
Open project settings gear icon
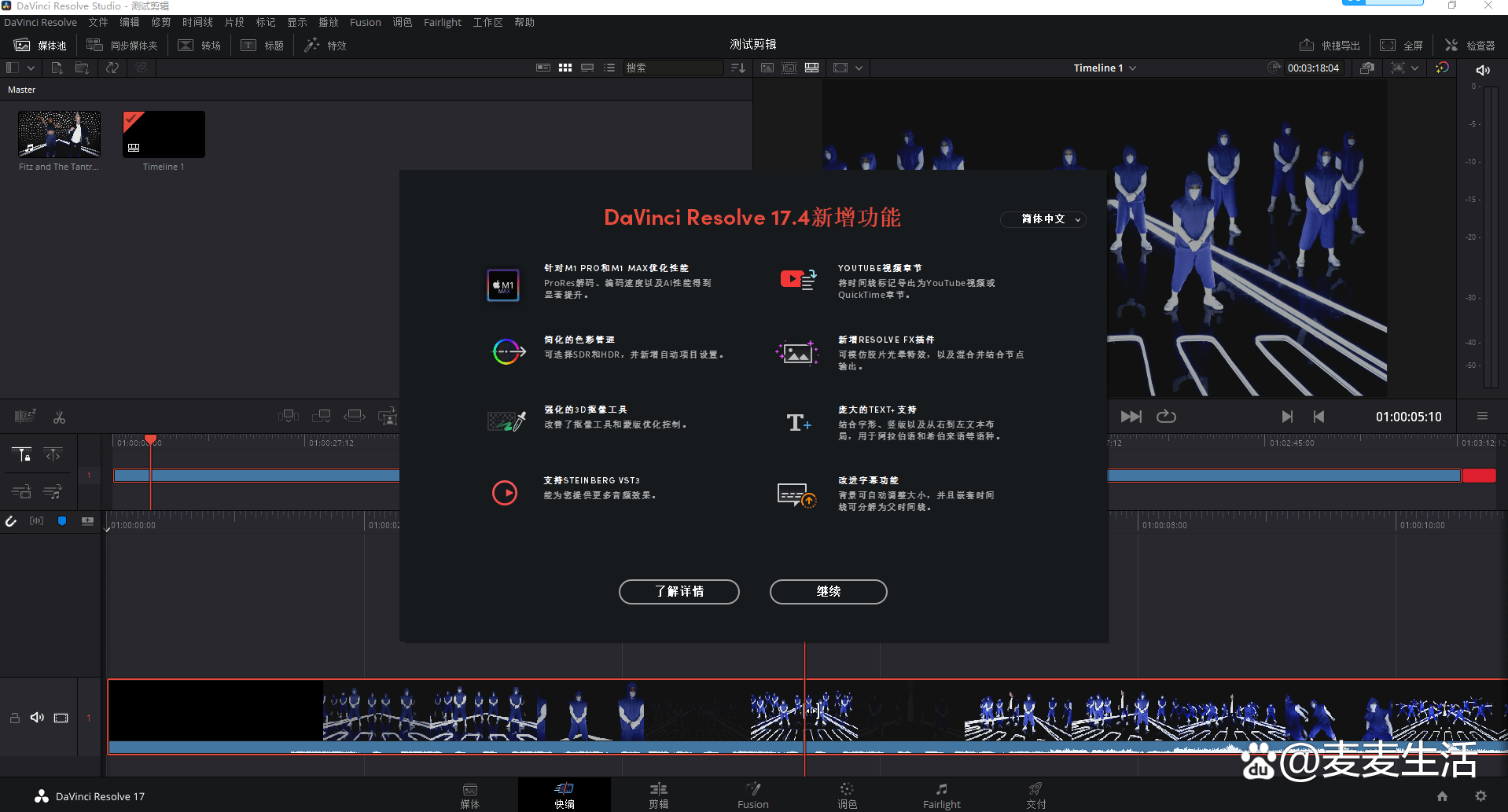pos(1480,796)
